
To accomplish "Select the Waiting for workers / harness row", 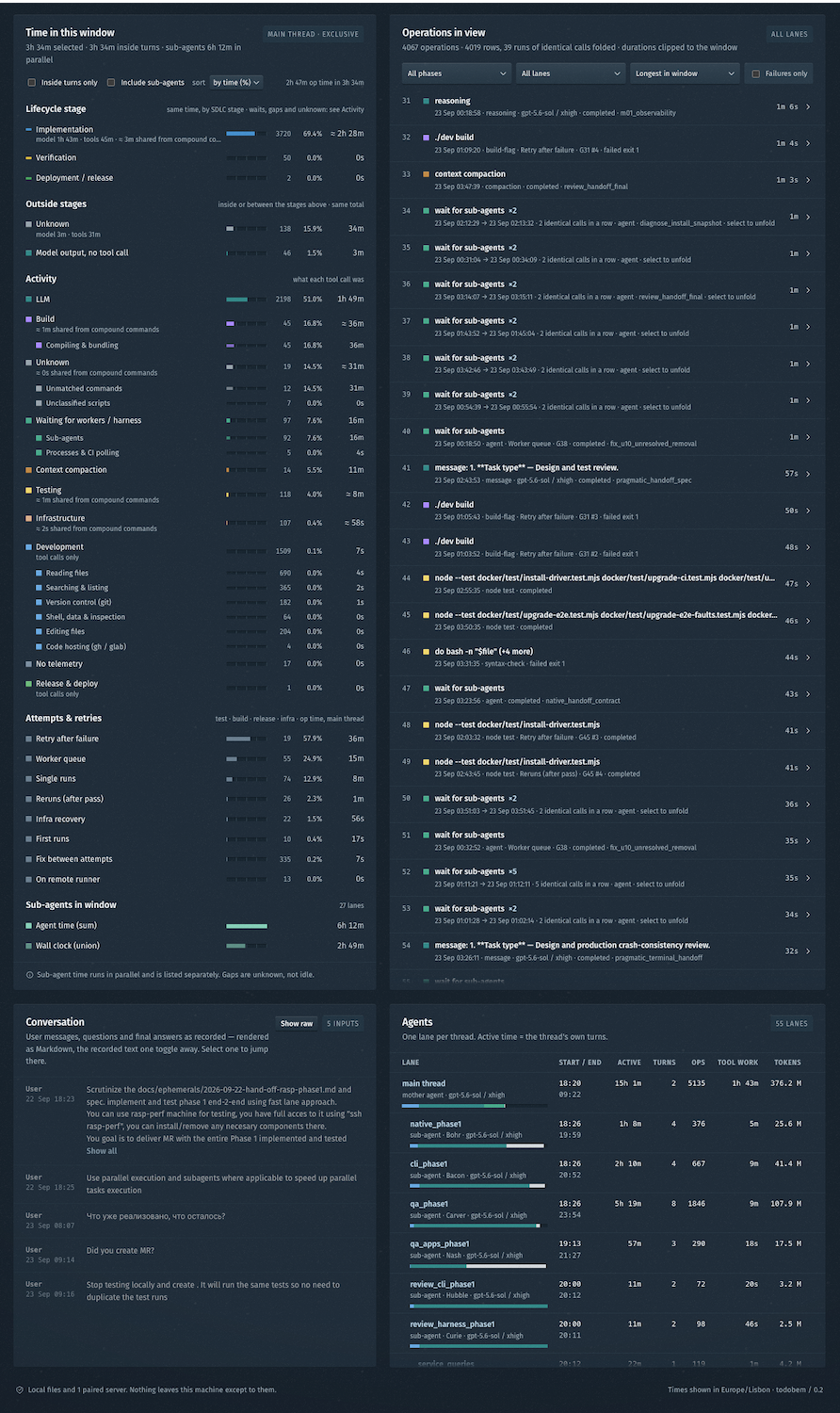I will point(195,421).
